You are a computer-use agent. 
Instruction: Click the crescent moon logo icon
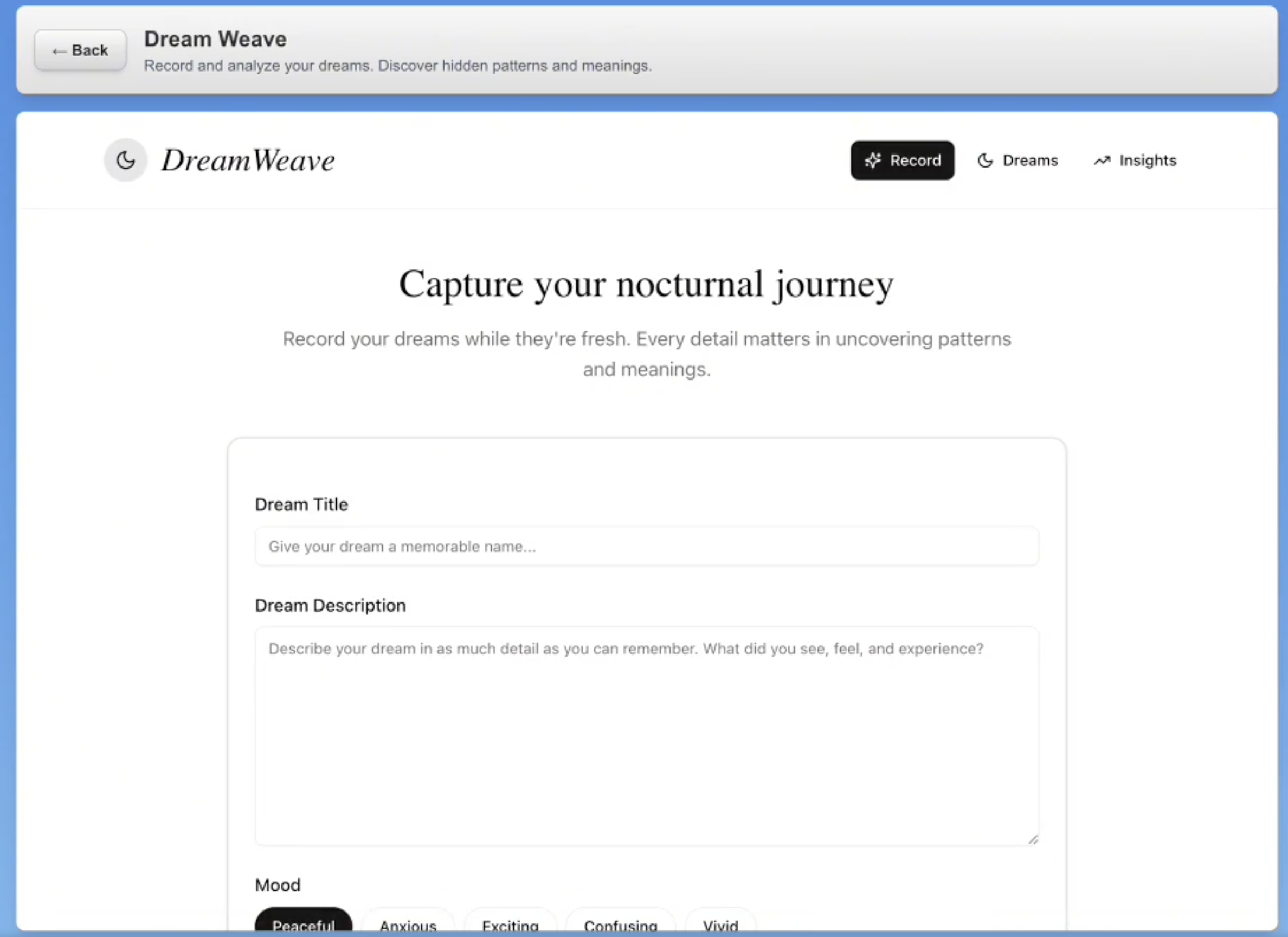pos(125,161)
